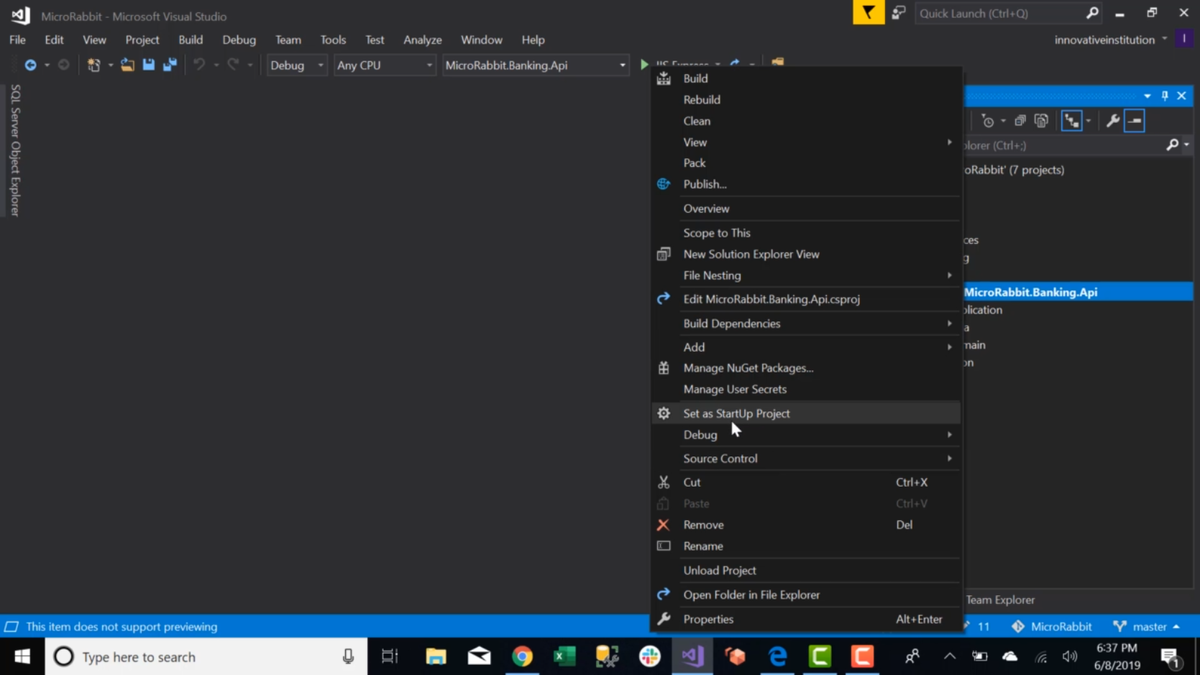Click the Show All Files icon

[x=1042, y=121]
